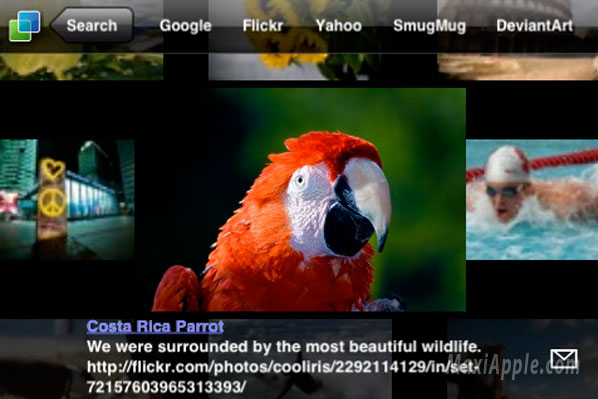Image resolution: width=598 pixels, height=399 pixels.
Task: Select the Yahoo source tab
Action: pos(339,26)
